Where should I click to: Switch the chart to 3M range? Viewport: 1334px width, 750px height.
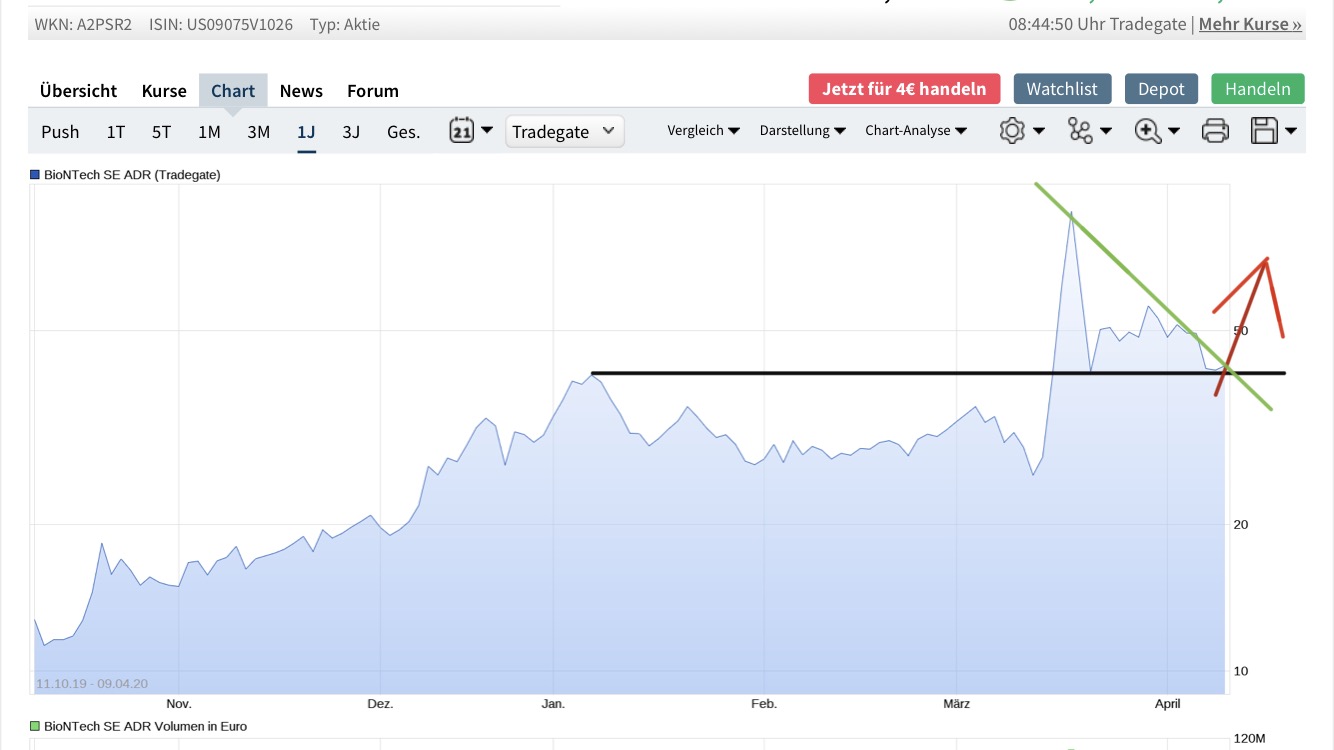pyautogui.click(x=258, y=132)
